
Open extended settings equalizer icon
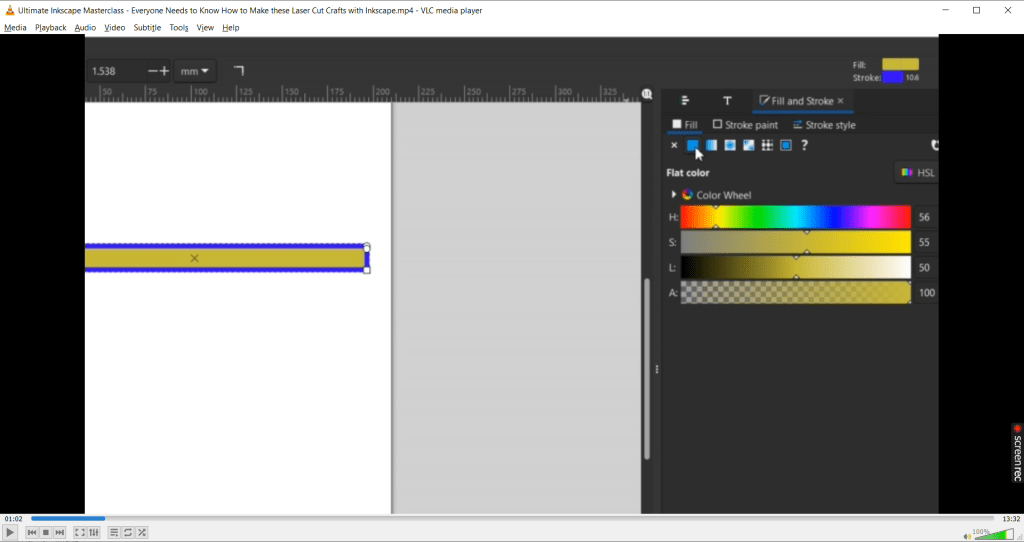[94, 533]
